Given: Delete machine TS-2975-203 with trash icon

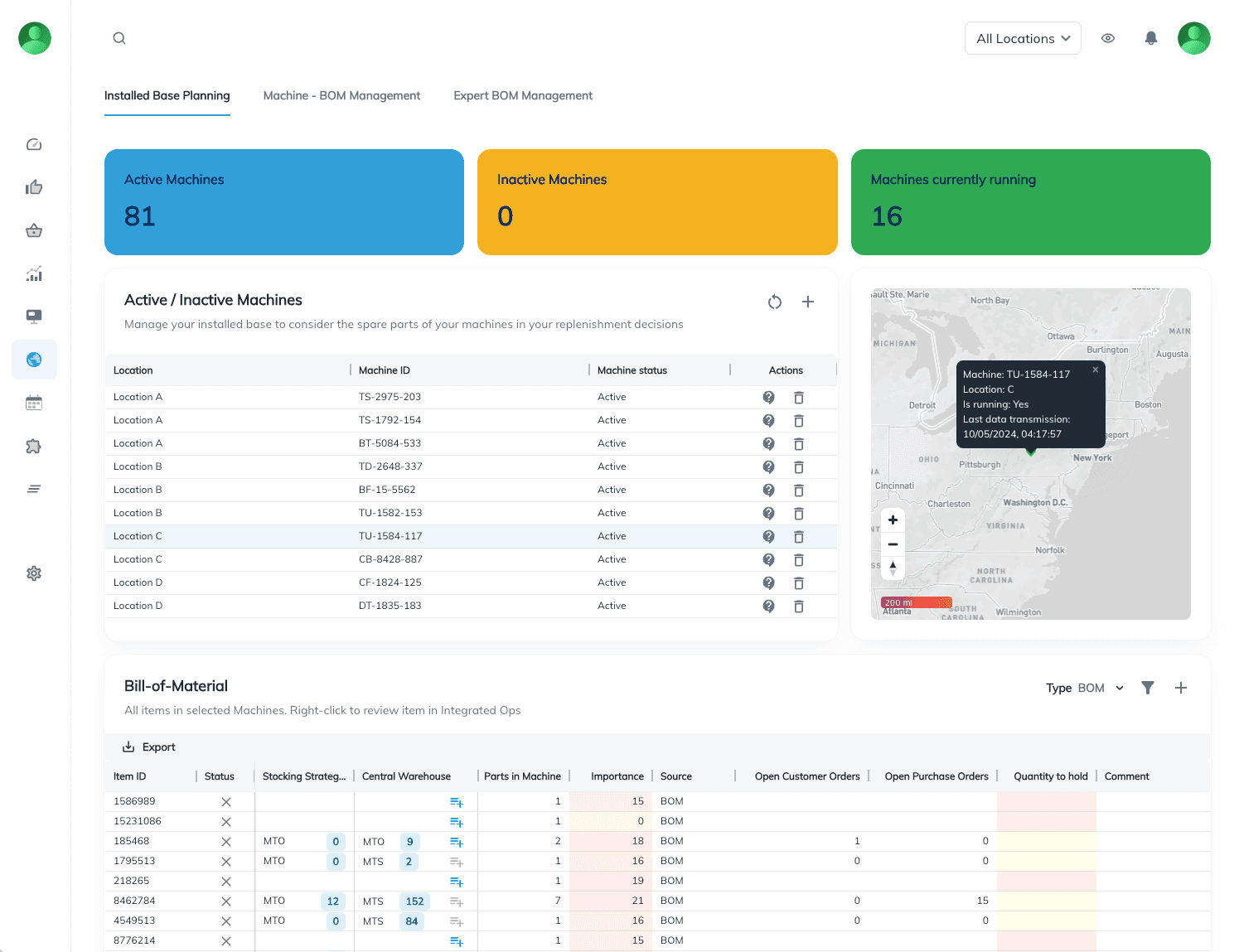Looking at the screenshot, I should pyautogui.click(x=798, y=398).
